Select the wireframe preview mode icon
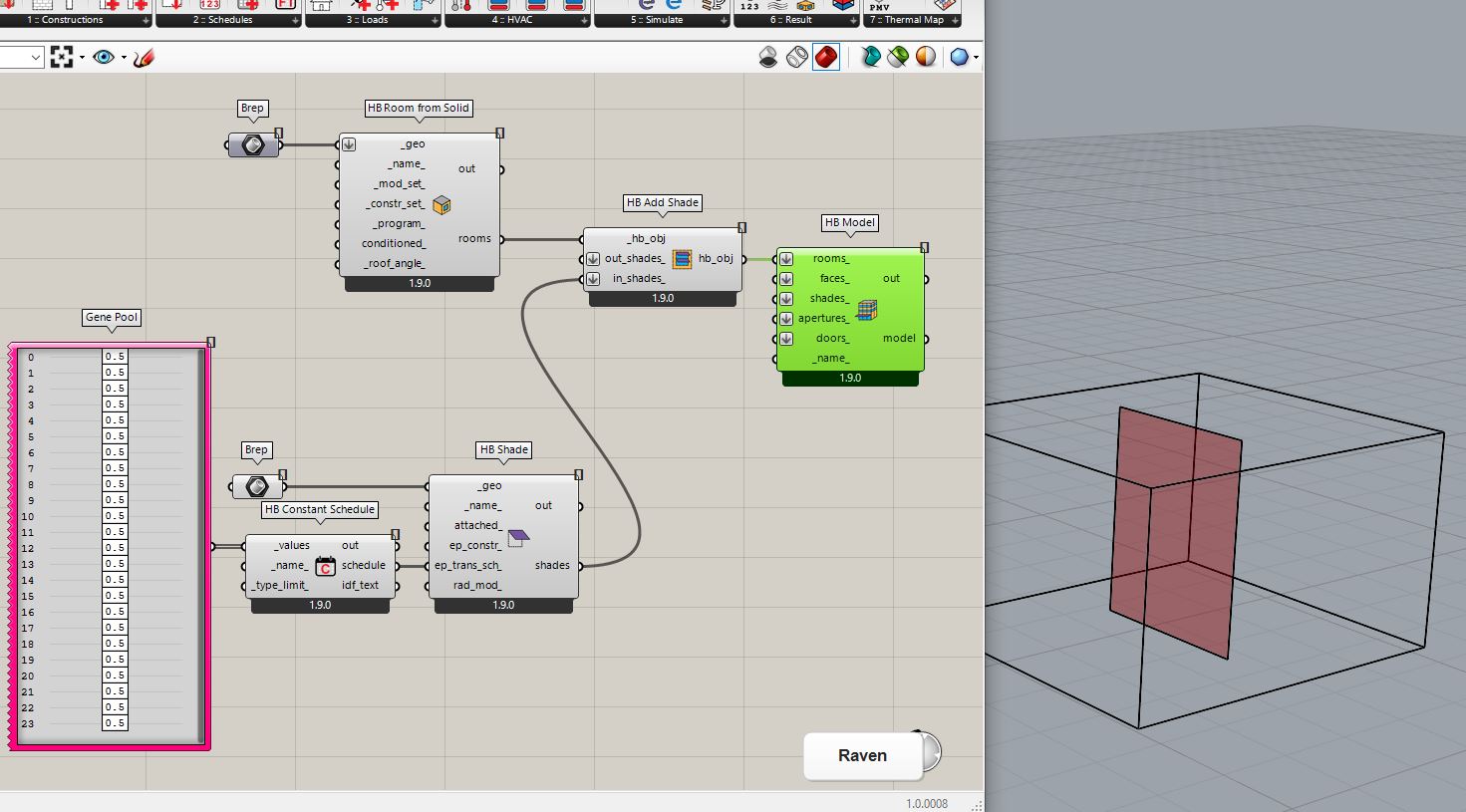The width and height of the screenshot is (1466, 812). tap(796, 58)
